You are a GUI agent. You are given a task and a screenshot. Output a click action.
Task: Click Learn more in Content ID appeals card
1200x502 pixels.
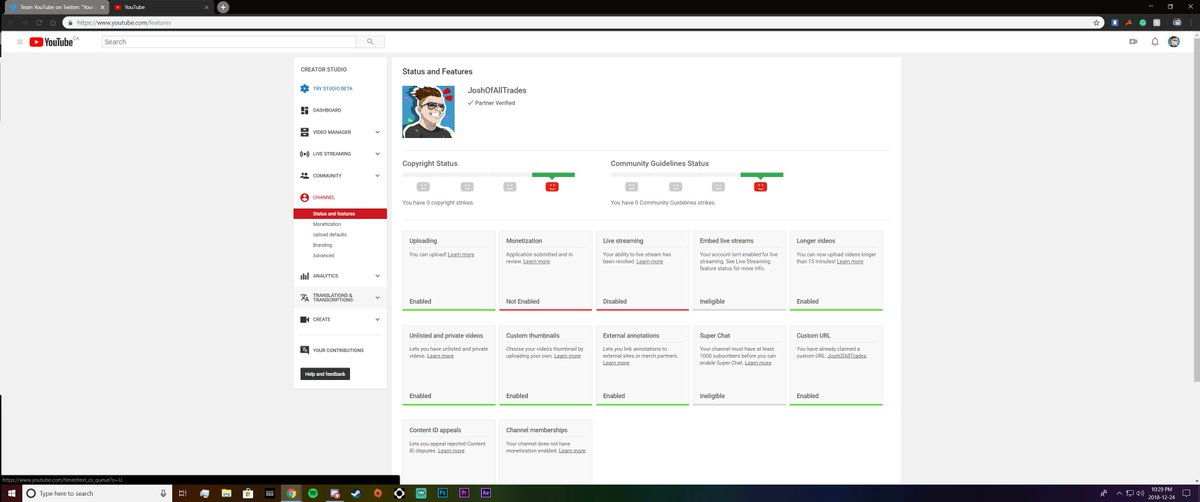pos(451,451)
